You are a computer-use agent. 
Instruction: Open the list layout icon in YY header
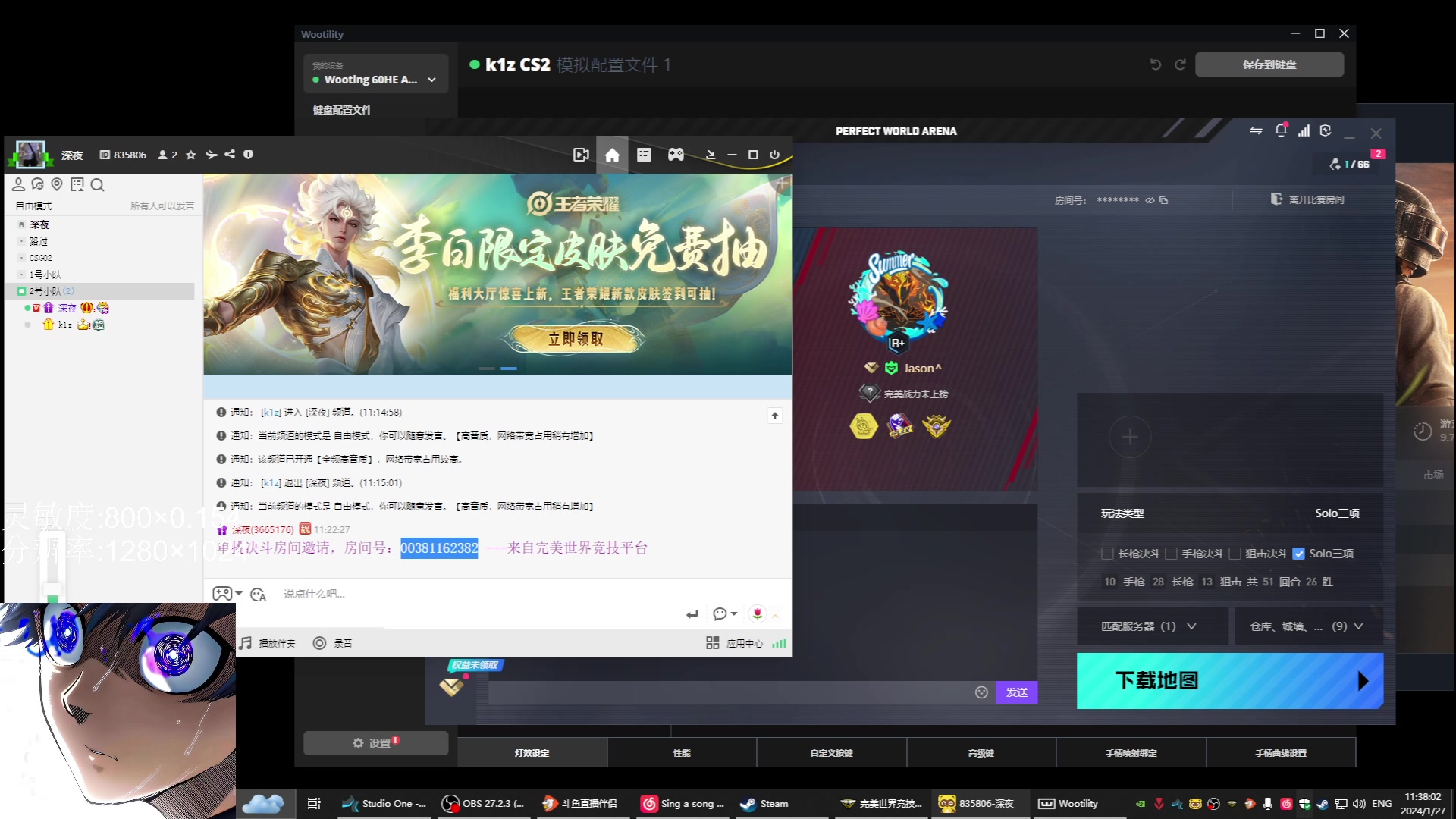[644, 155]
